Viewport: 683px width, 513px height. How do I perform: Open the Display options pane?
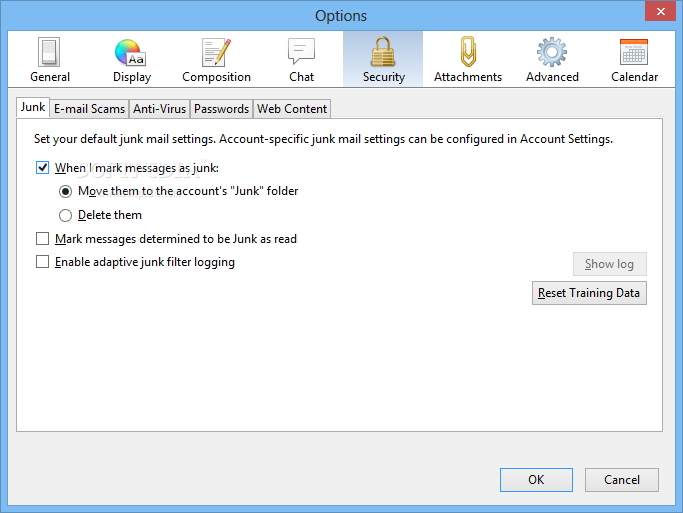132,60
